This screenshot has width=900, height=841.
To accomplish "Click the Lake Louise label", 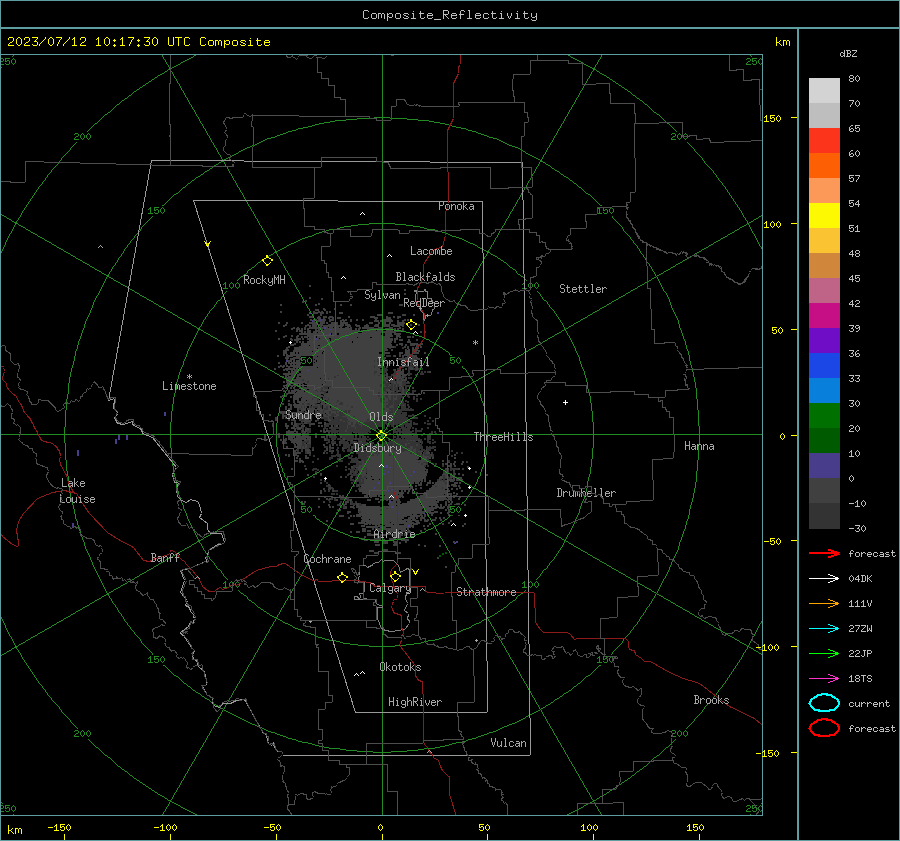I will tap(77, 491).
